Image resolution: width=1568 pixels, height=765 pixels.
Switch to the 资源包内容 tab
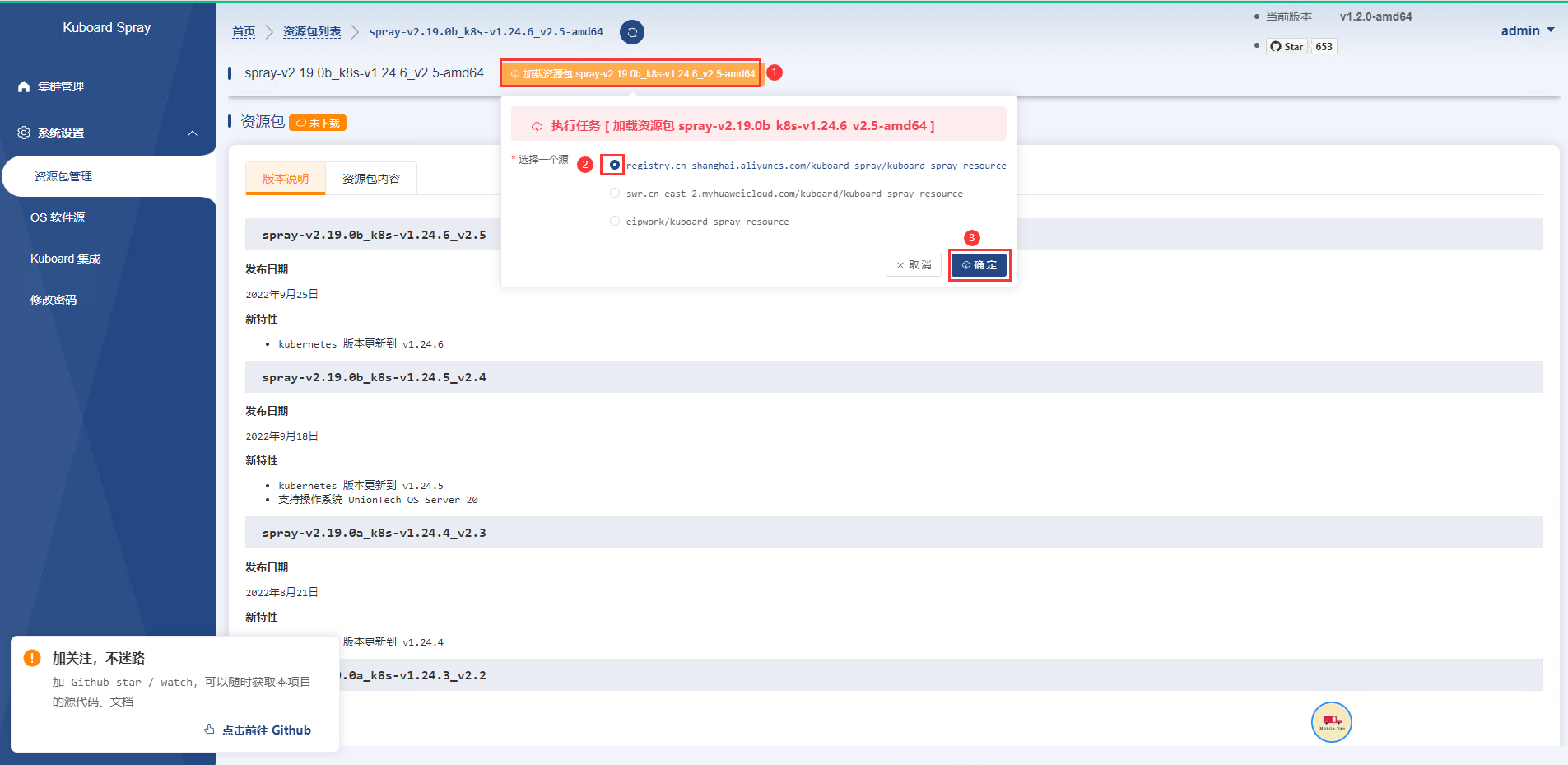point(371,179)
